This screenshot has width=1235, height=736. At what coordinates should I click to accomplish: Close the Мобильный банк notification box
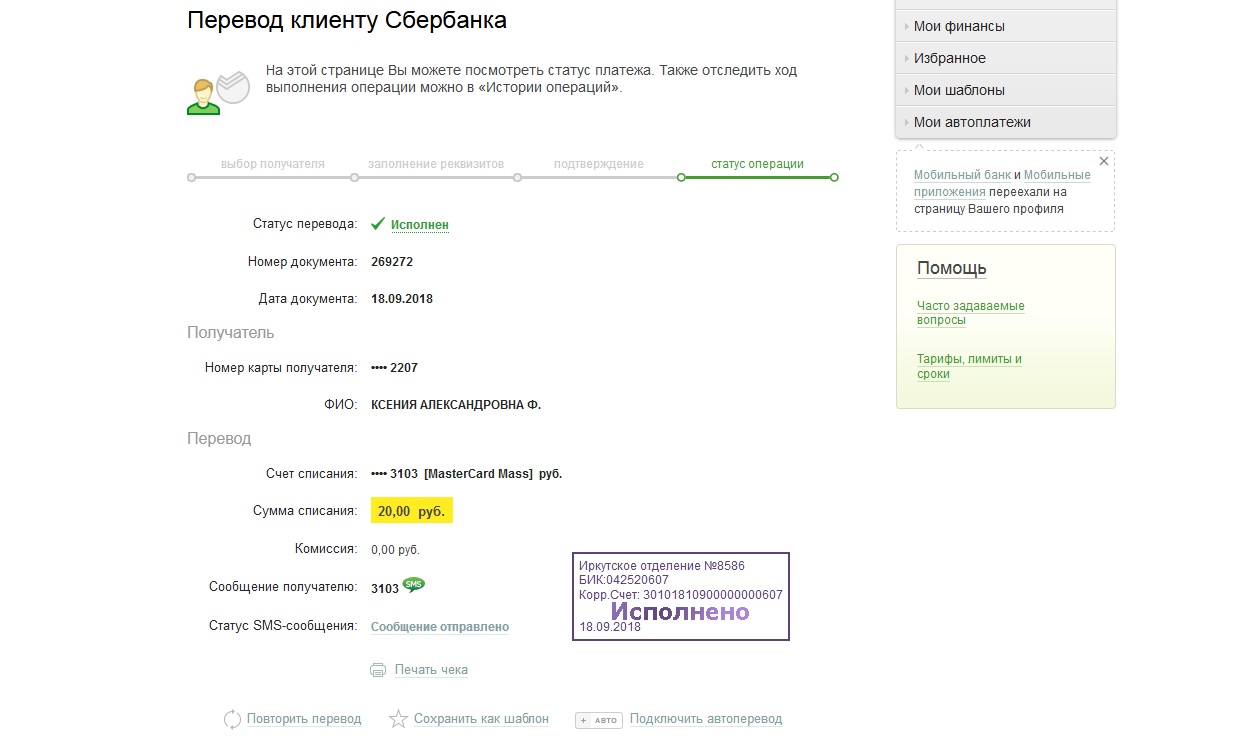(1104, 161)
